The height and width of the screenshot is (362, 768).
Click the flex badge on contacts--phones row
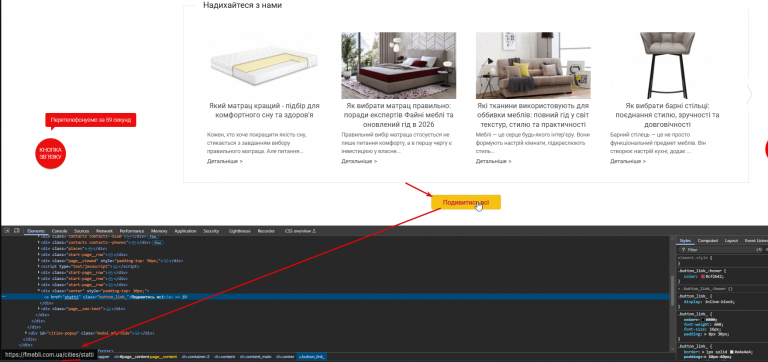[158, 242]
